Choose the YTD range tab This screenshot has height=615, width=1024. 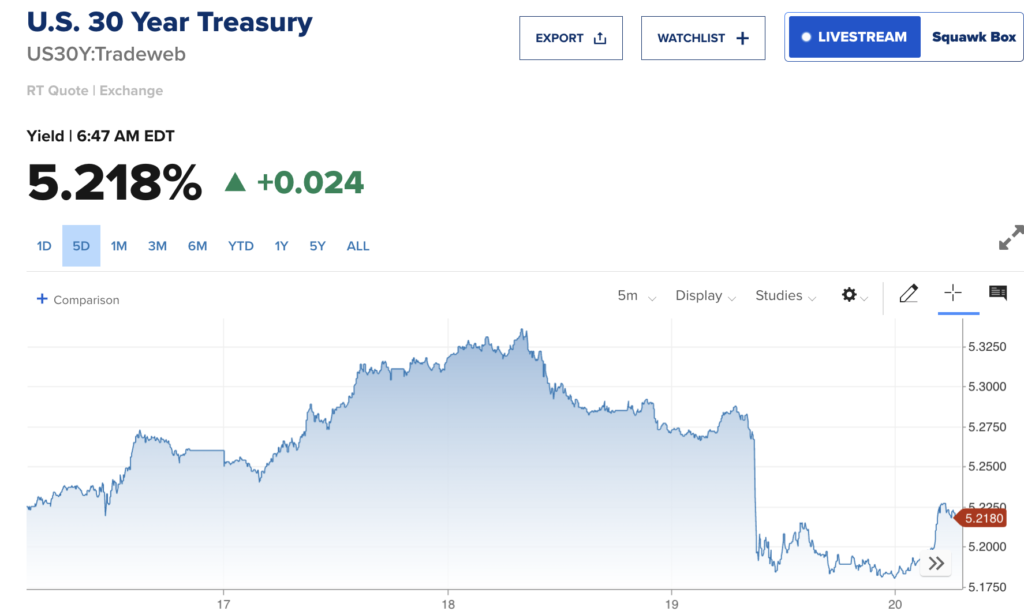point(240,246)
